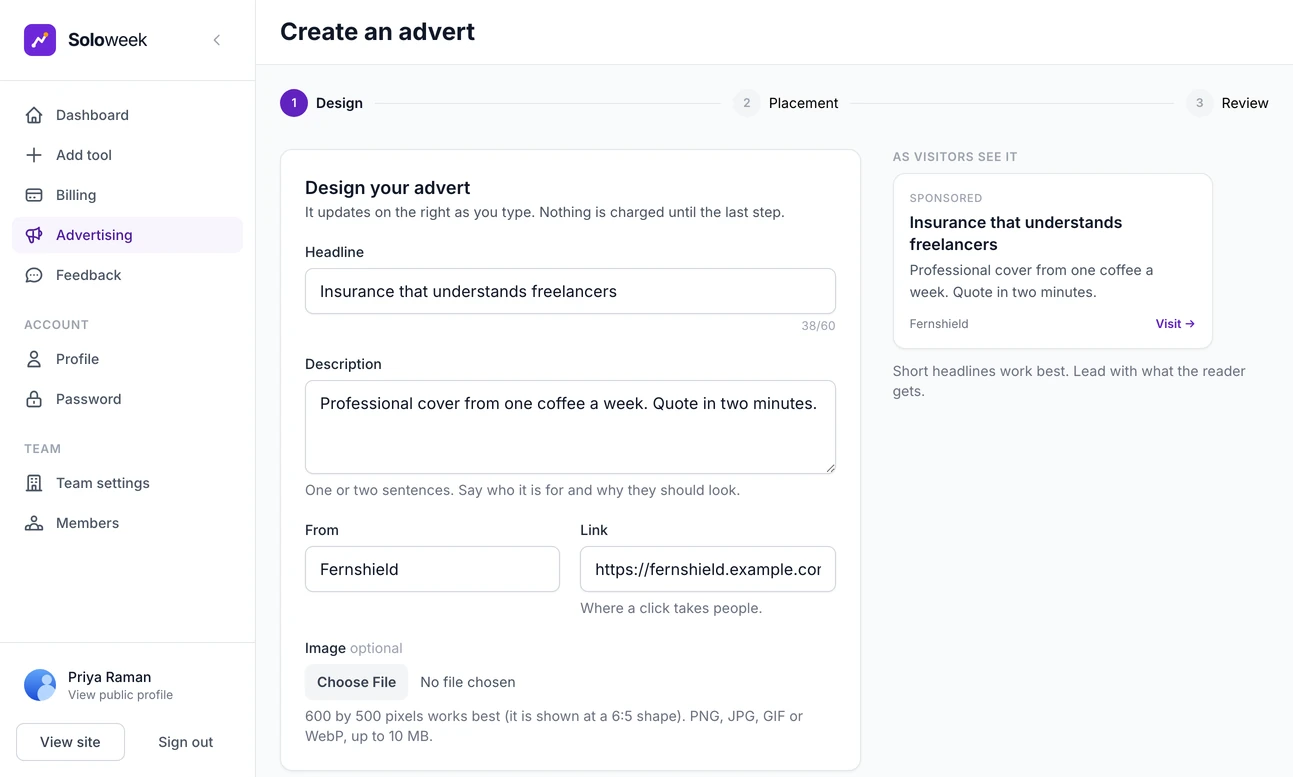Click the Advertising megaphone icon
Screen dimensions: 1293x777
click(x=34, y=235)
